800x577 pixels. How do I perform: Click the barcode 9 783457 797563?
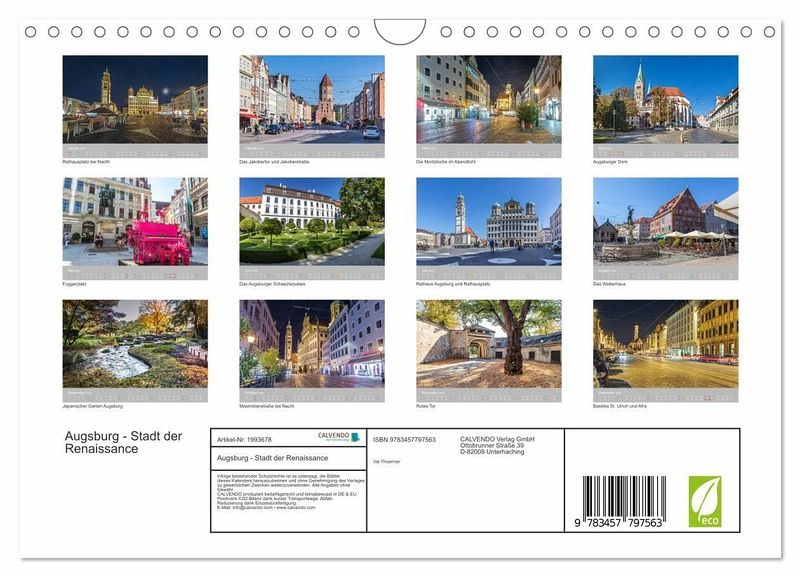(623, 502)
